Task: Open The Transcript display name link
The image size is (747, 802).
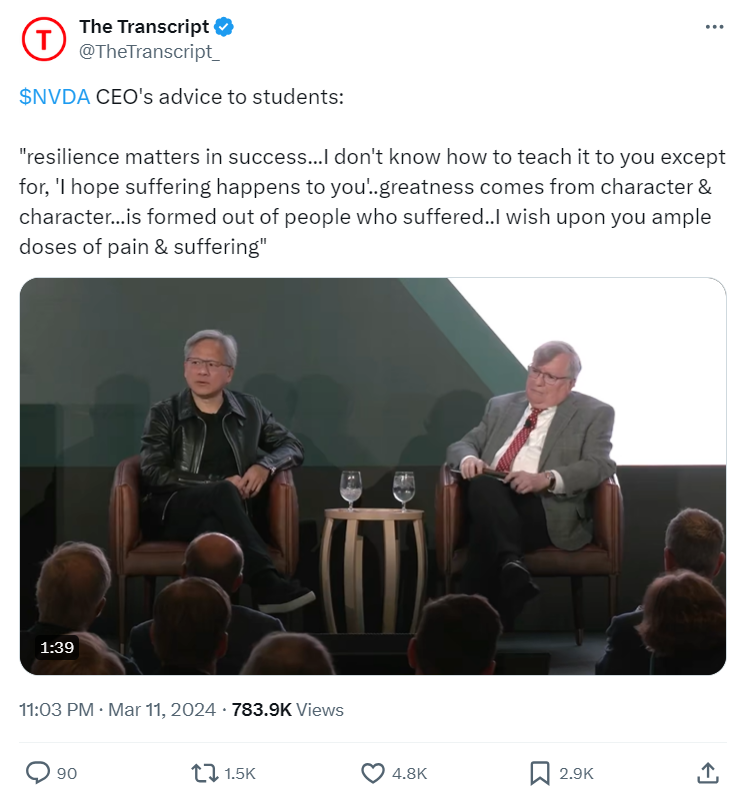Action: coord(144,27)
